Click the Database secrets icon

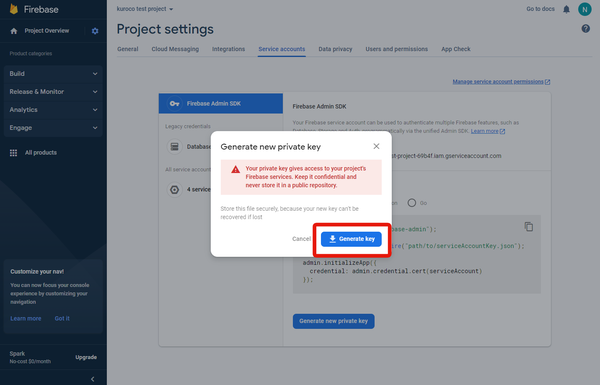click(x=174, y=147)
